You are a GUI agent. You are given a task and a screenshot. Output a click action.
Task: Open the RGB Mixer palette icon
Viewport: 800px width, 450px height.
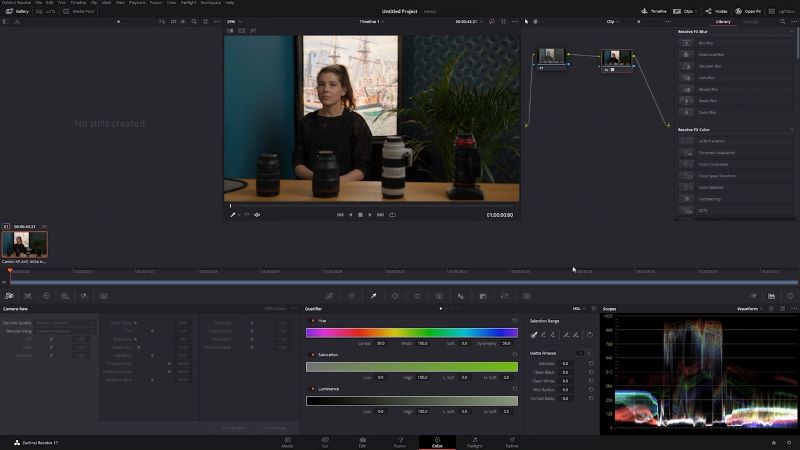pyautogui.click(x=84, y=296)
